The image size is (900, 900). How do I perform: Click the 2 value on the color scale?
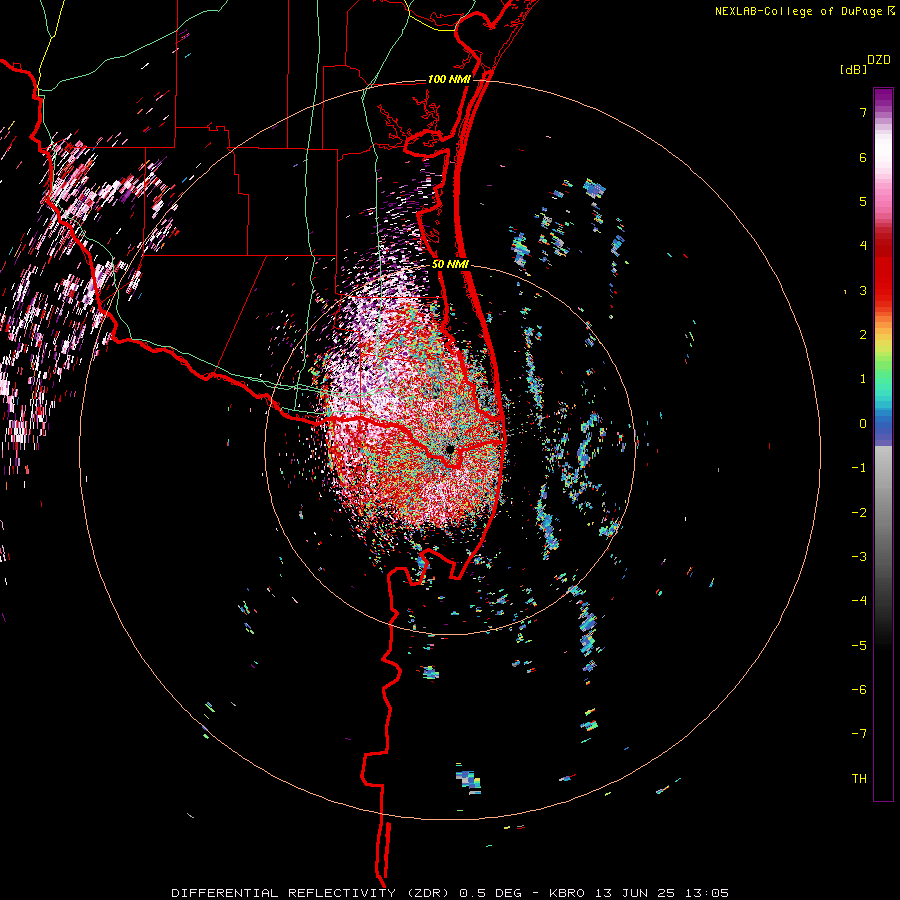pos(863,335)
